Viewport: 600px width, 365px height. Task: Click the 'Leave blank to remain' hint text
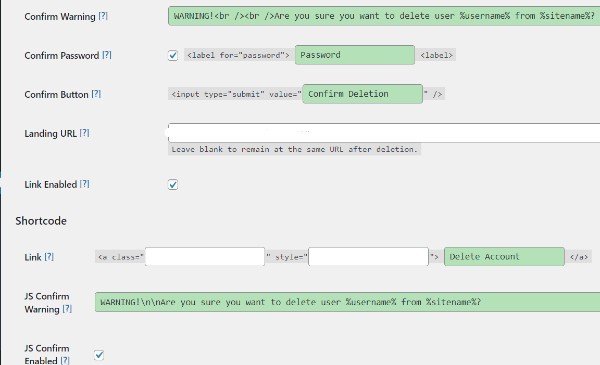point(294,149)
